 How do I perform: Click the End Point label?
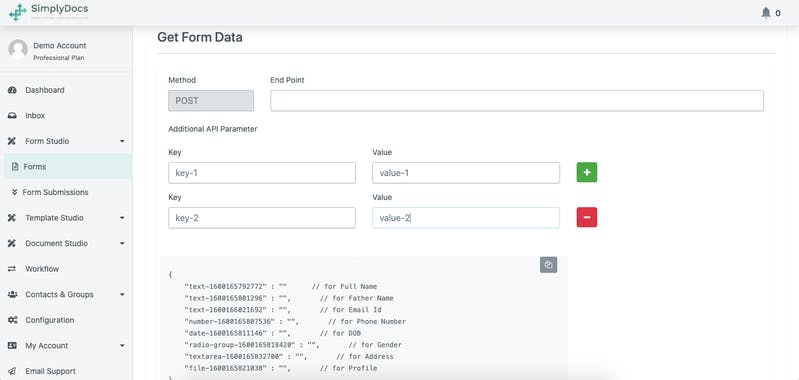(x=287, y=80)
